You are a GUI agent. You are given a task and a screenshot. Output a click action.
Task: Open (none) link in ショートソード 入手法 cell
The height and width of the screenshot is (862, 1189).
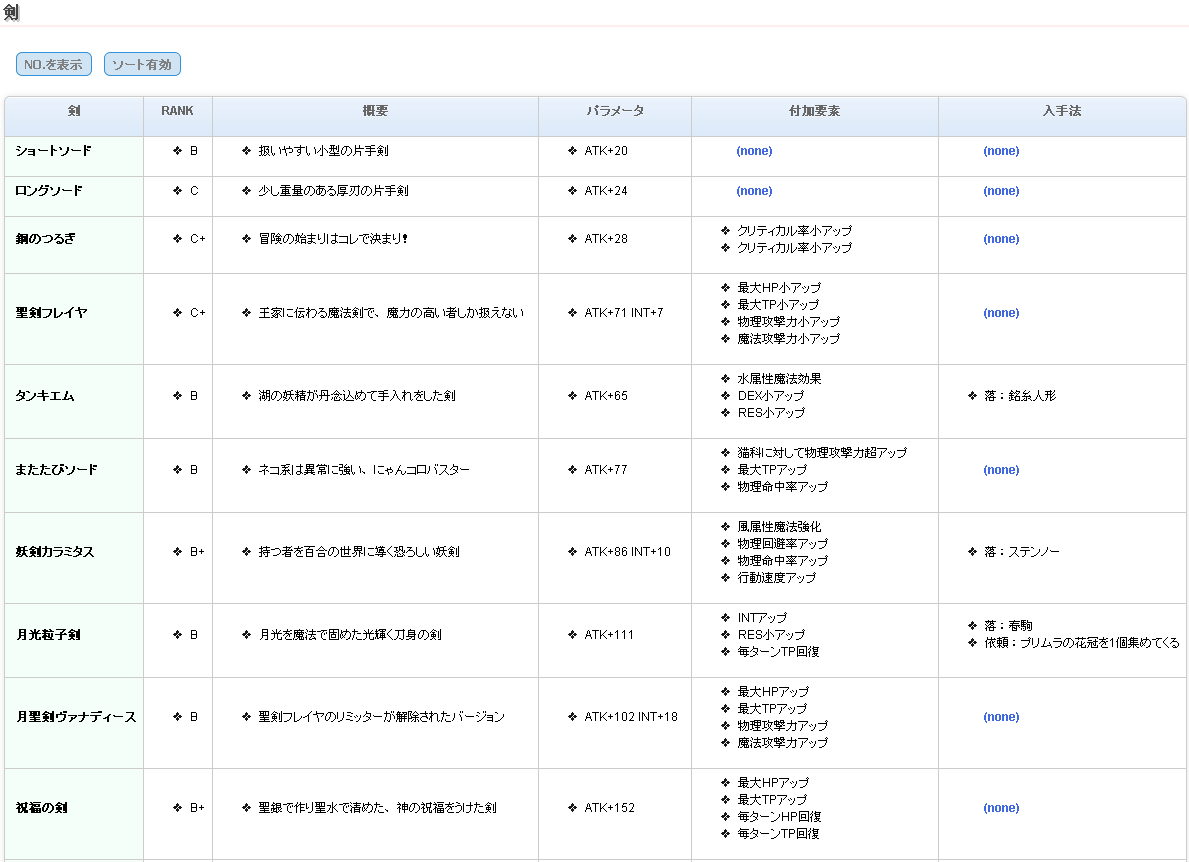tap(1001, 151)
